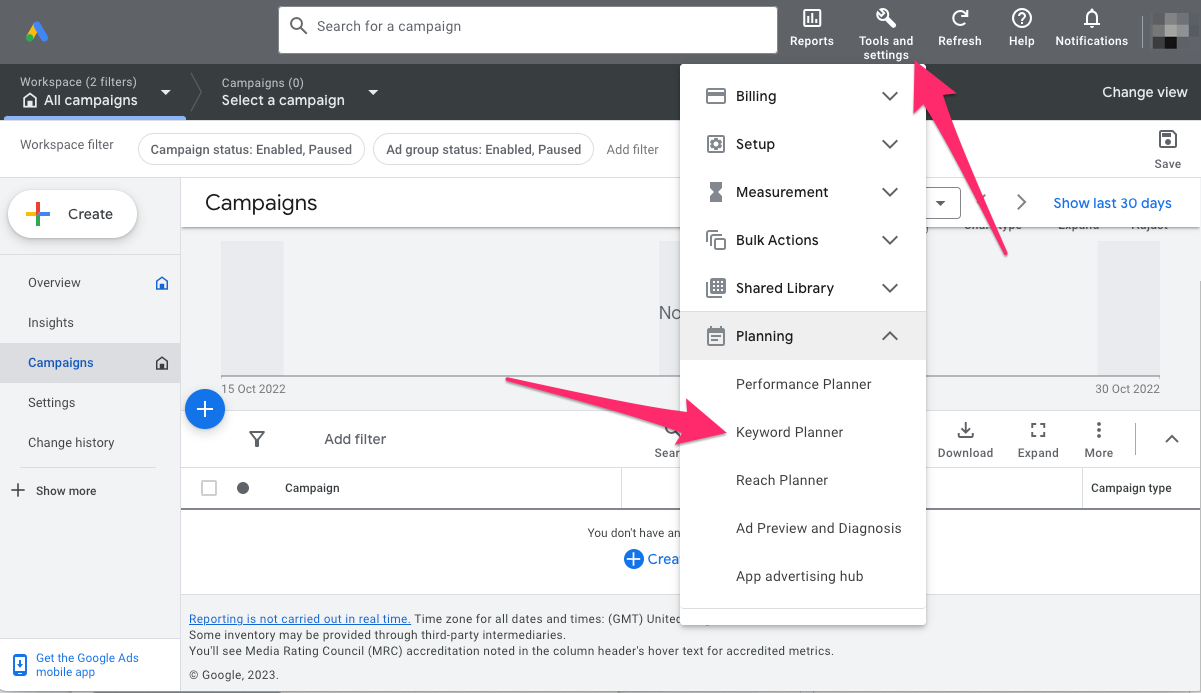Click the workspace Add filter field
Image resolution: width=1201 pixels, height=693 pixels.
[x=633, y=150]
